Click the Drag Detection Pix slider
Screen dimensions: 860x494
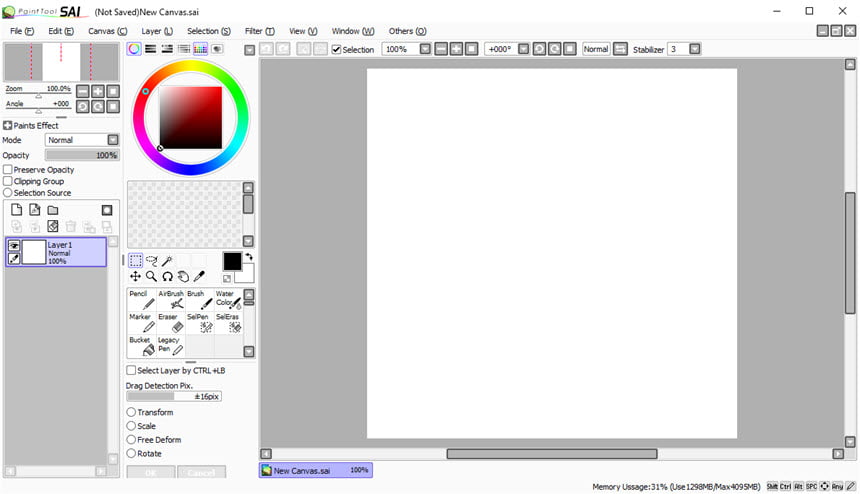coord(174,396)
